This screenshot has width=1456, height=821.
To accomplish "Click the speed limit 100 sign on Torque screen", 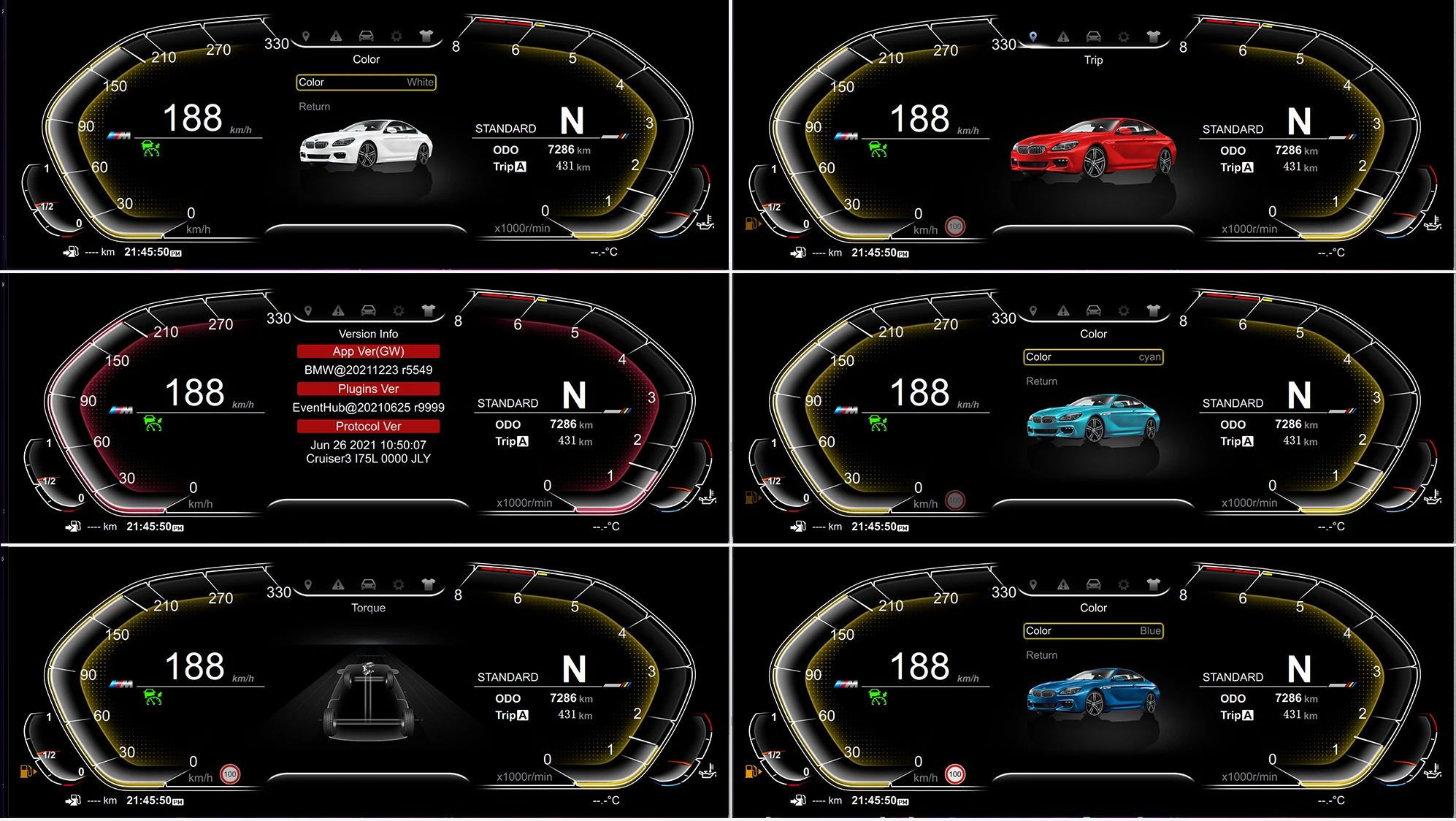I will pyautogui.click(x=230, y=774).
